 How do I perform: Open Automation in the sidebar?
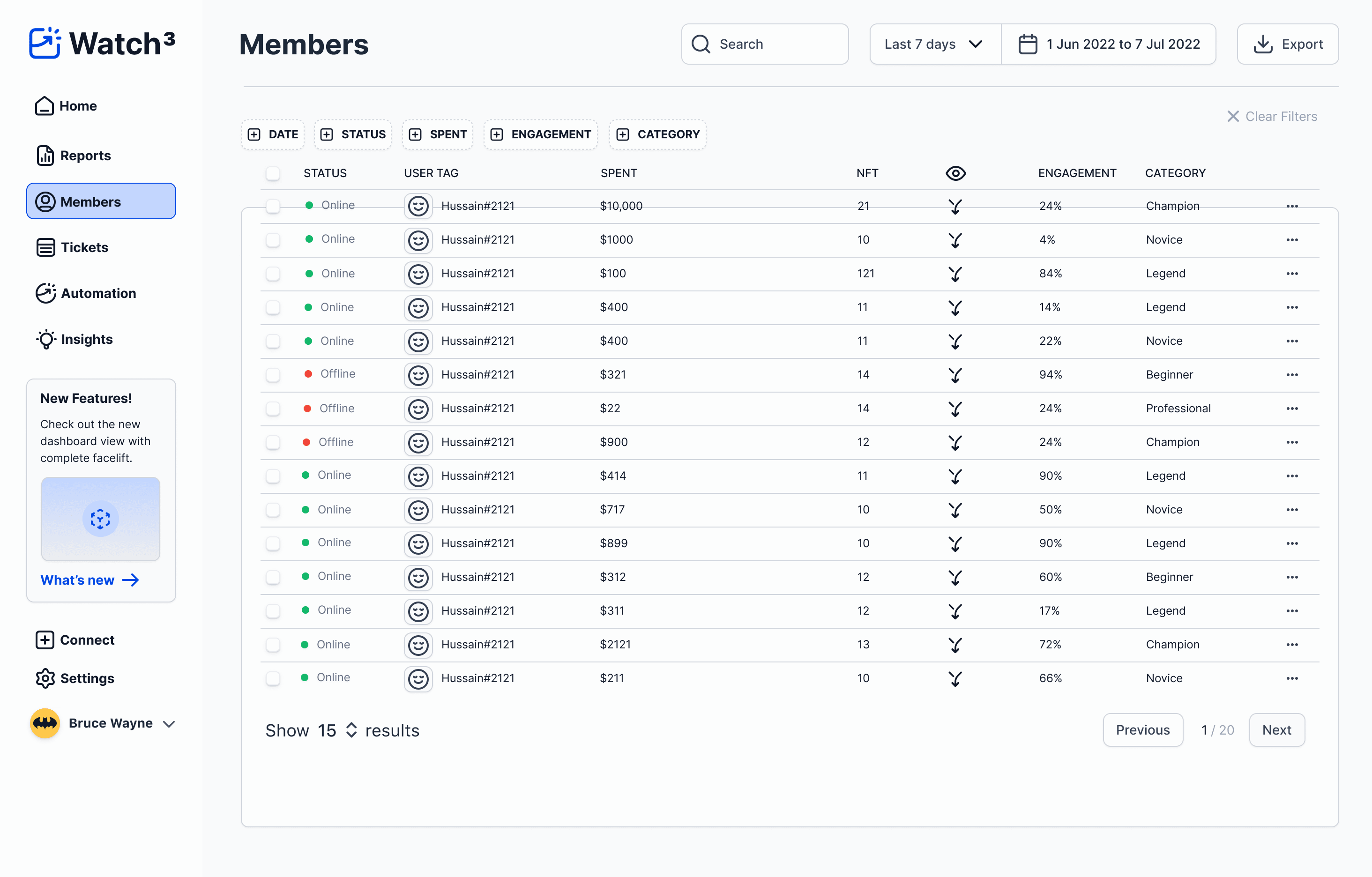tap(86, 293)
